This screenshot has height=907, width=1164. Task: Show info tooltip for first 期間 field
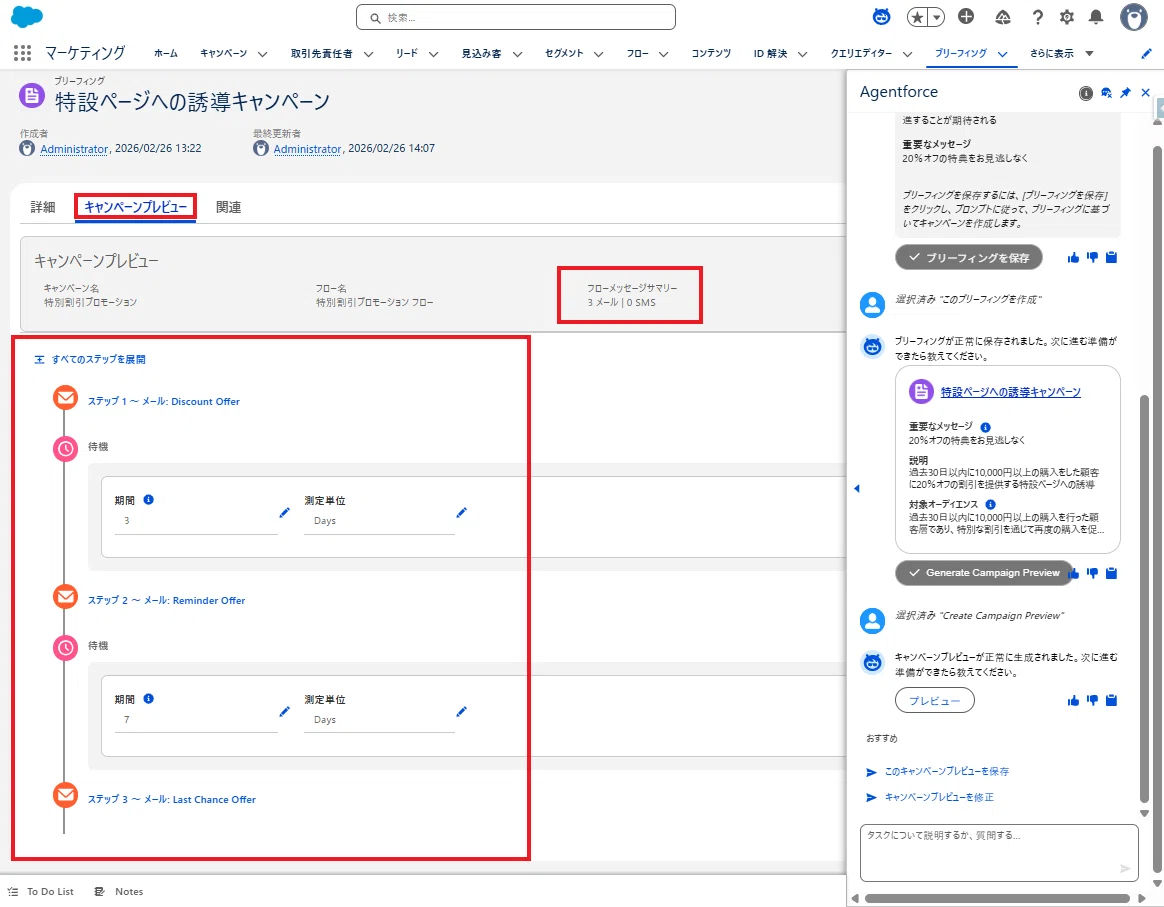[x=148, y=500]
